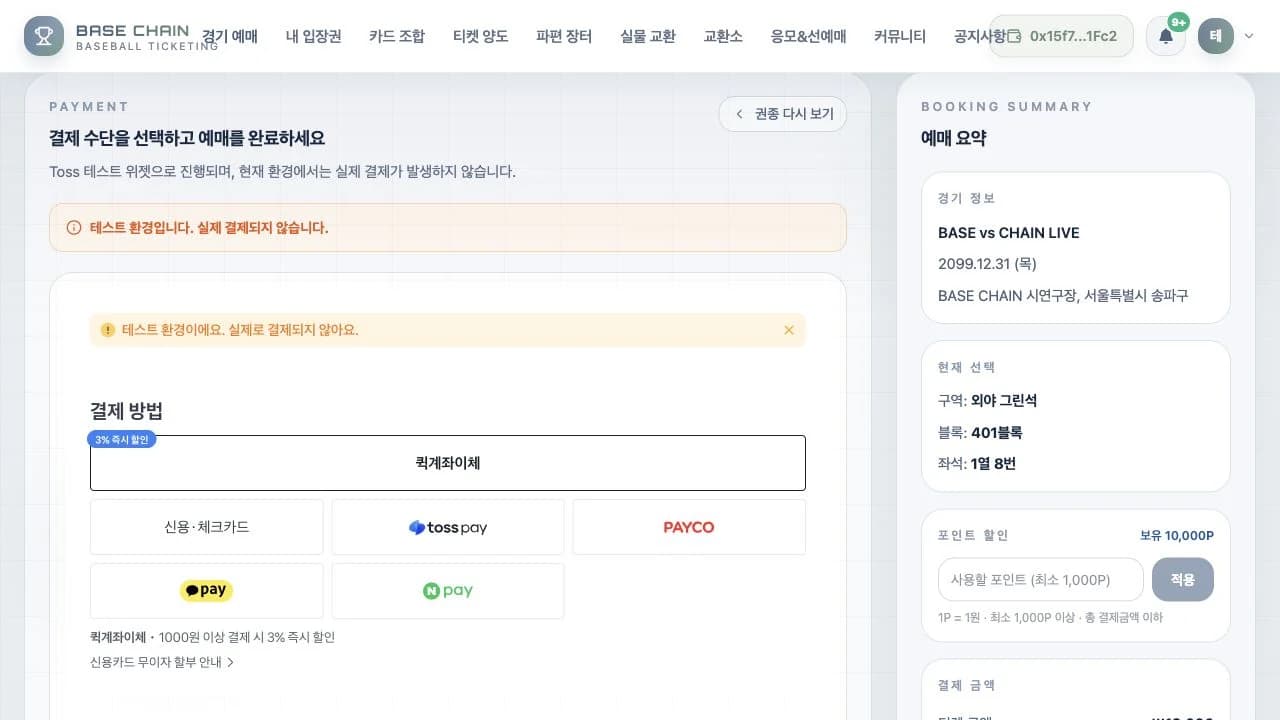Click the date 2099.12.31 (목)

(987, 264)
